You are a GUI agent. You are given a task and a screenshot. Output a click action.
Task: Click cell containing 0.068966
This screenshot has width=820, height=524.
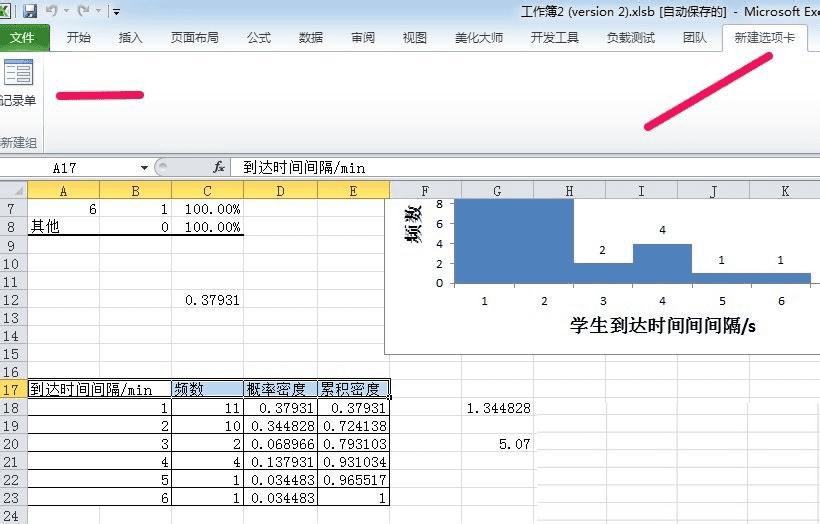(x=280, y=444)
